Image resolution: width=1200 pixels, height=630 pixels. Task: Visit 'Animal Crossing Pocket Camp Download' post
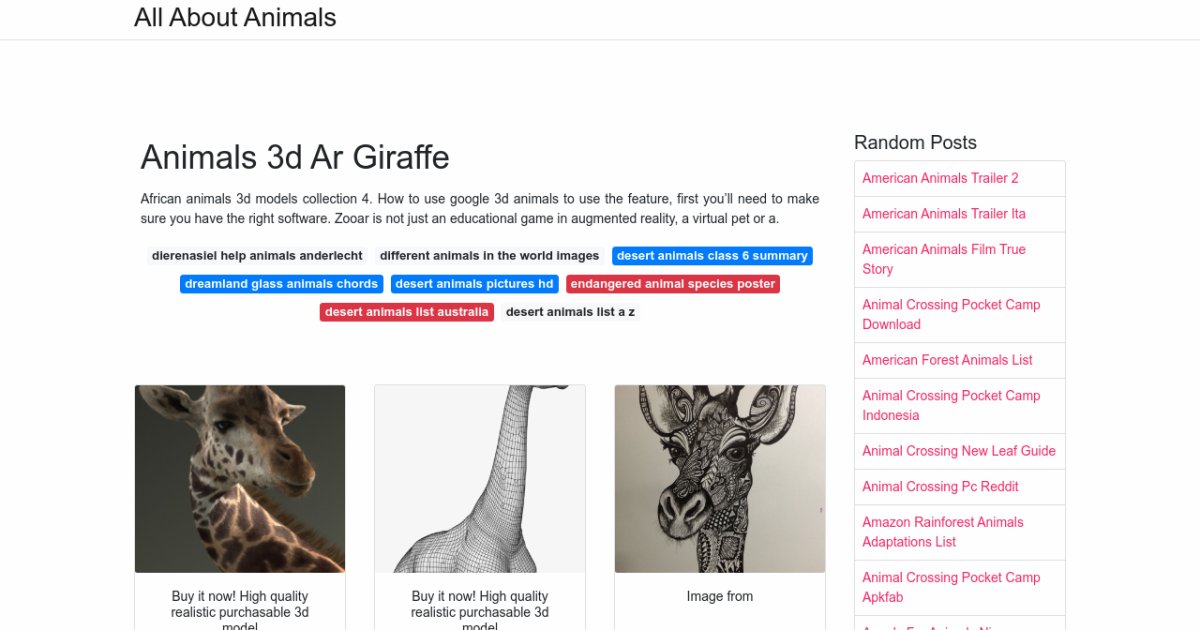pos(951,314)
